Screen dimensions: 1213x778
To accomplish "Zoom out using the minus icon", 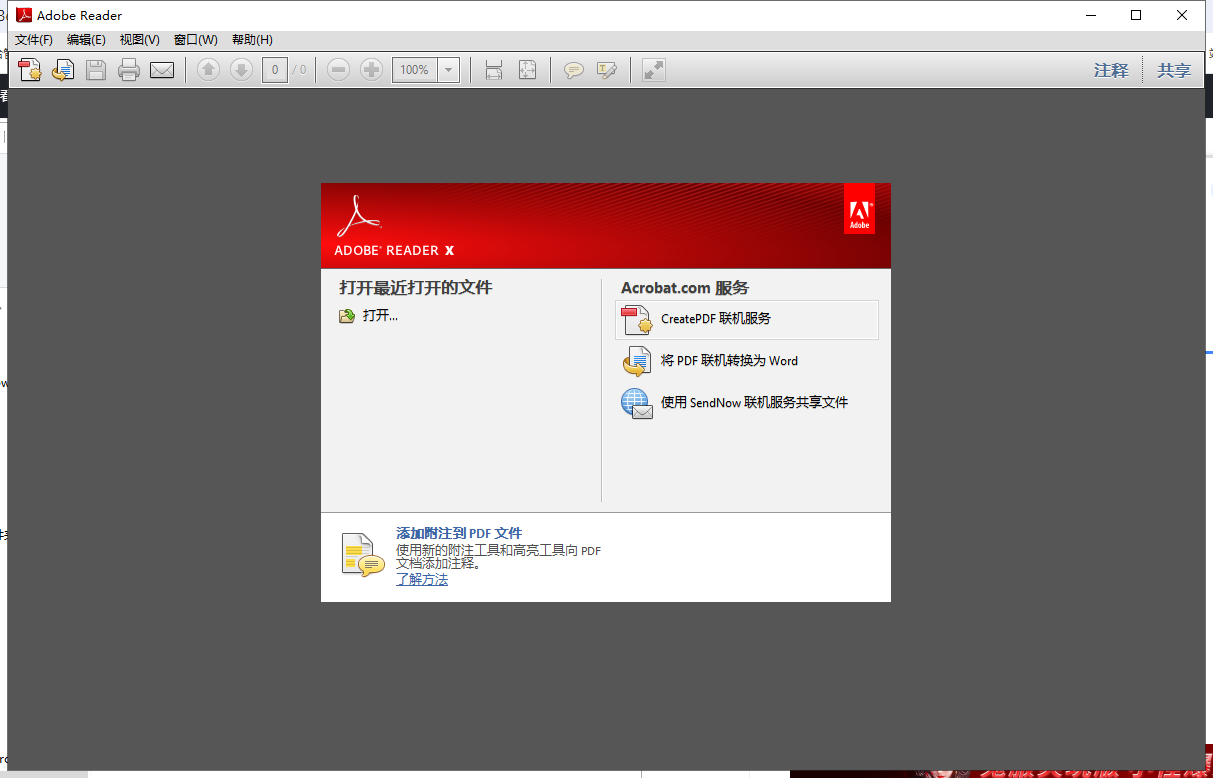I will [x=338, y=70].
